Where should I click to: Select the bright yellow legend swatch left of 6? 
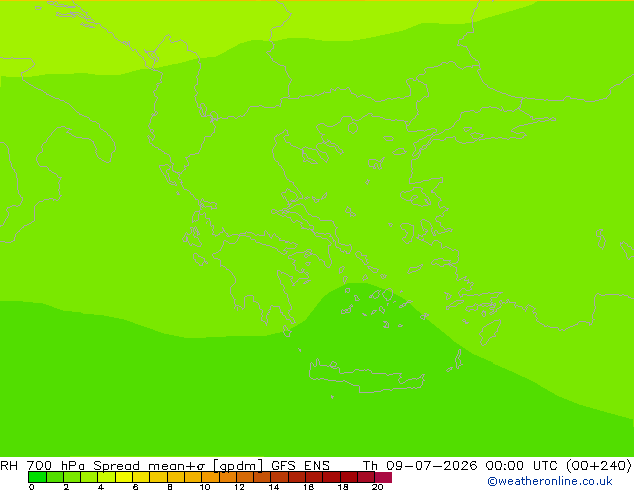pyautogui.click(x=124, y=477)
